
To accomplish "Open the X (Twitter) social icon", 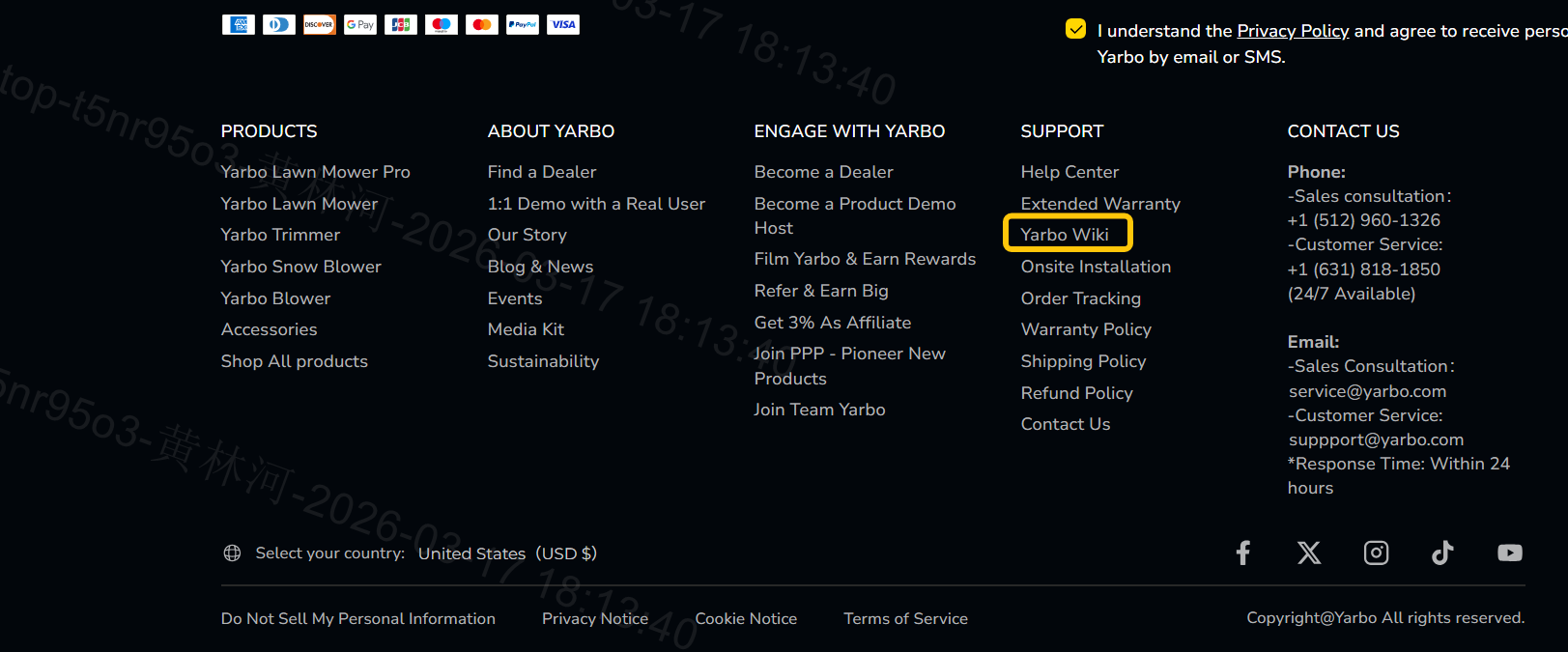I will tap(1308, 553).
